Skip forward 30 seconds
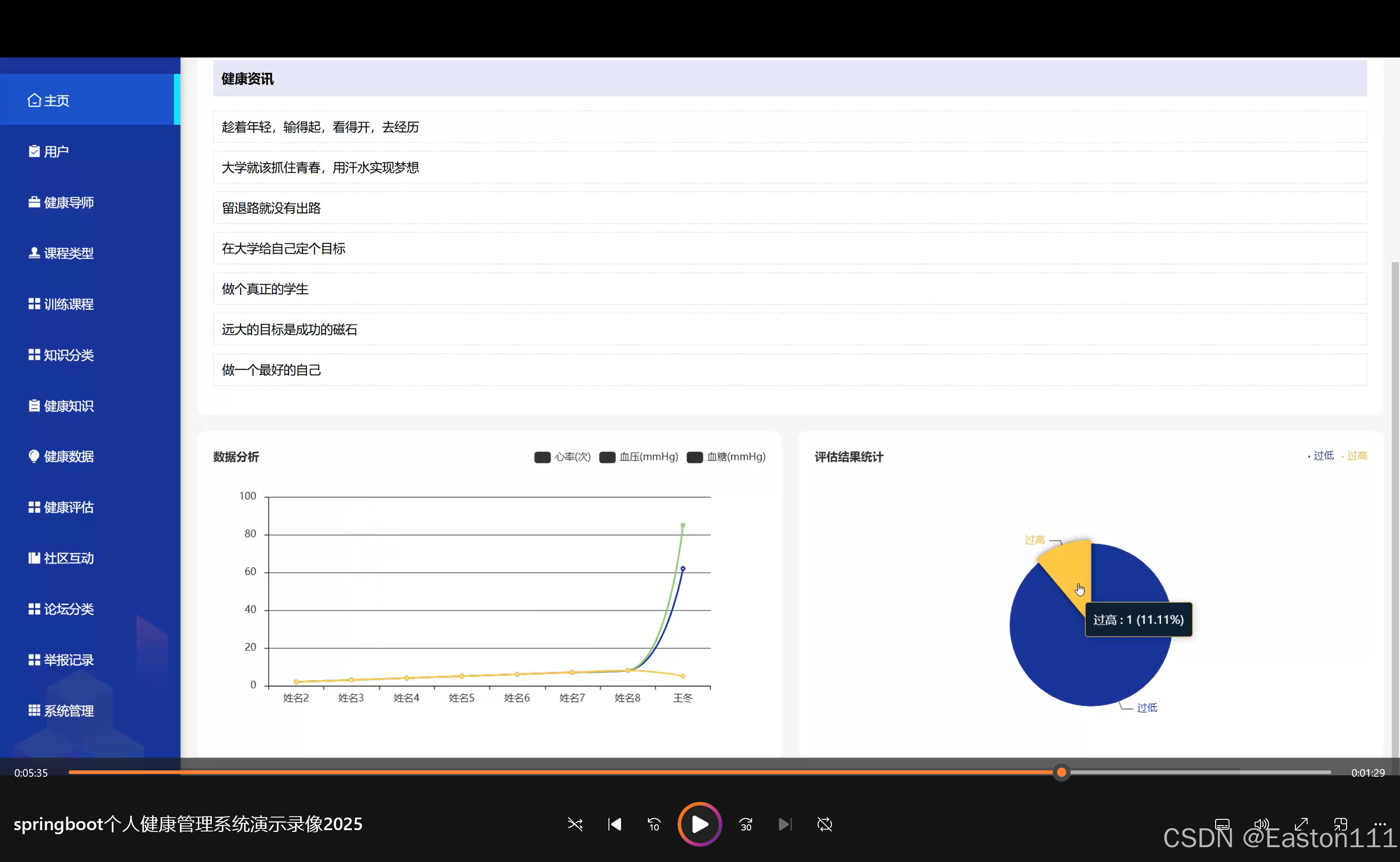The width and height of the screenshot is (1400, 862). point(746,824)
